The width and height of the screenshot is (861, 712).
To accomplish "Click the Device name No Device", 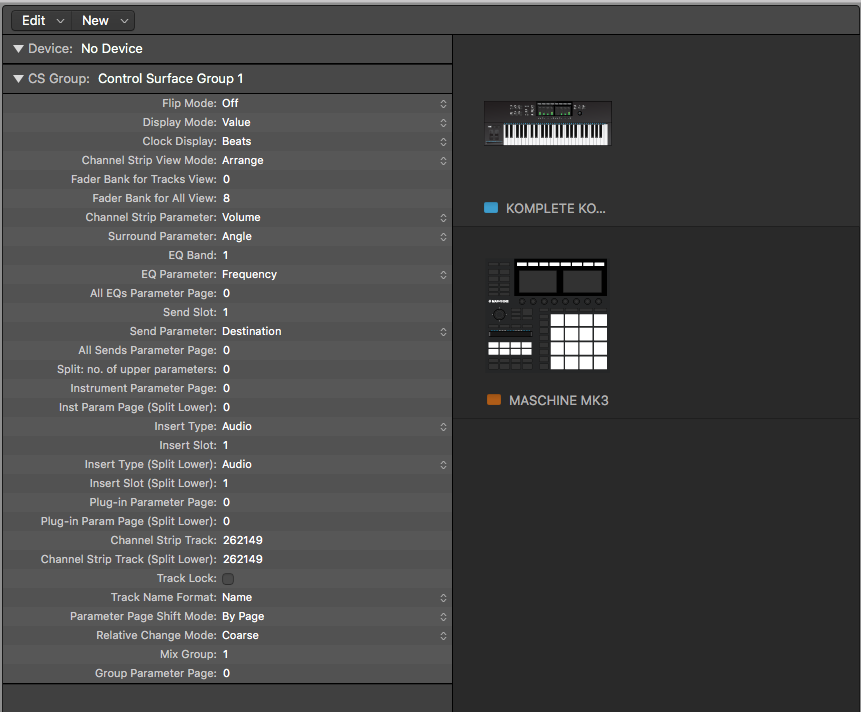I will 111,49.
